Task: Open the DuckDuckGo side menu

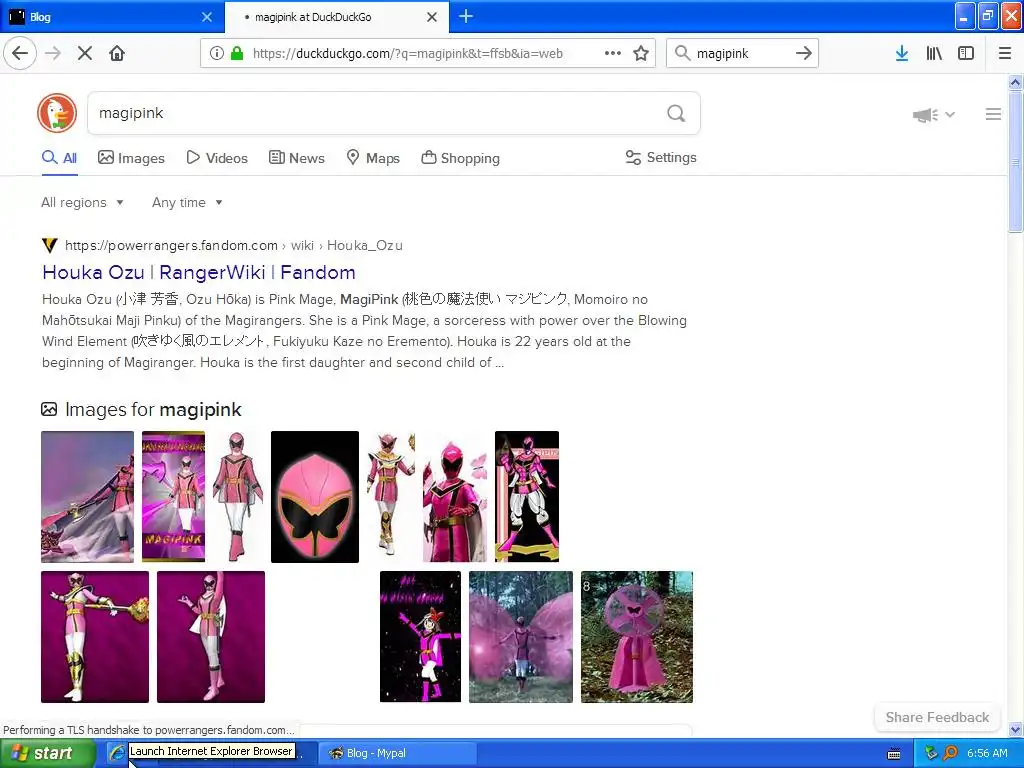Action: pos(993,114)
